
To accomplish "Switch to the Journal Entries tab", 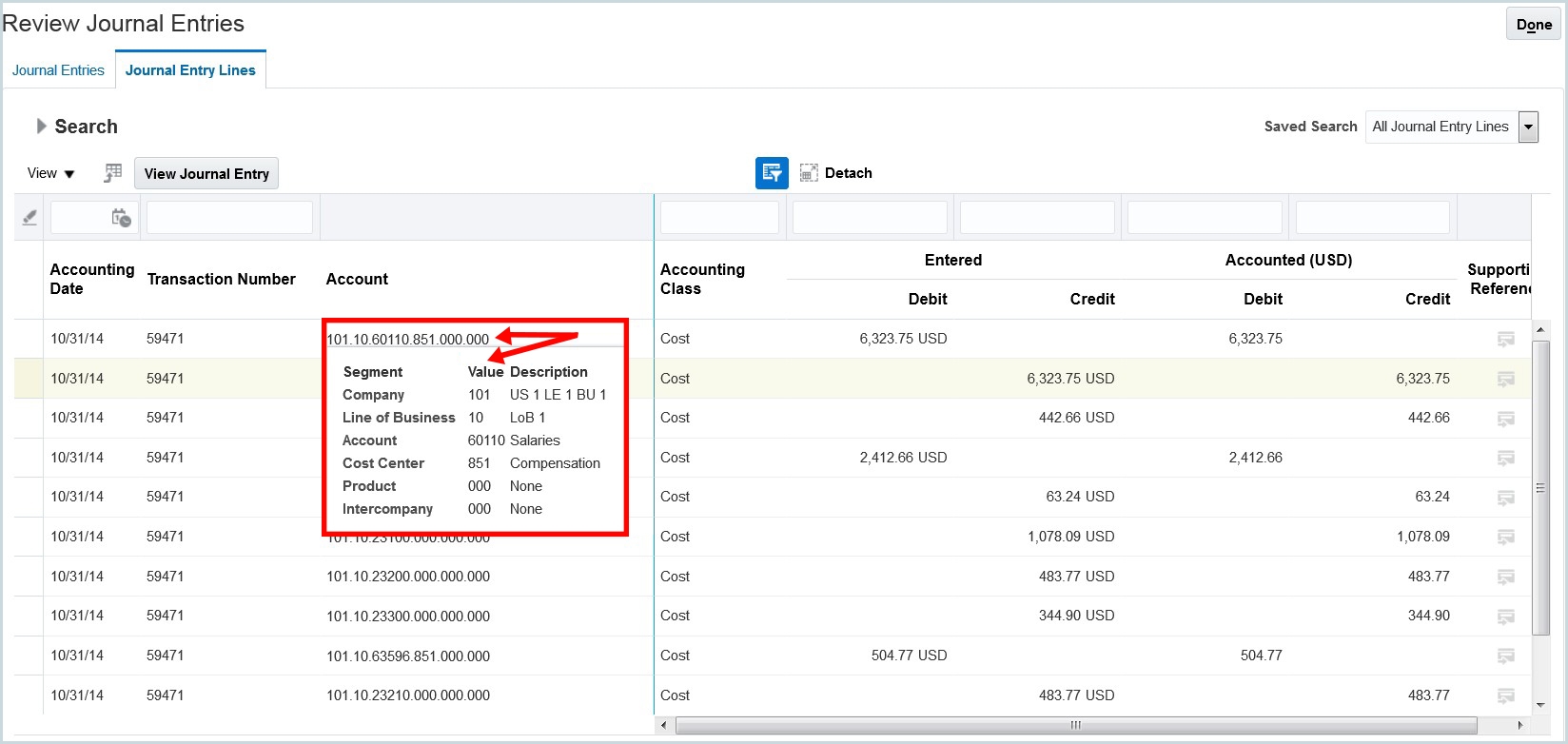I will click(58, 70).
